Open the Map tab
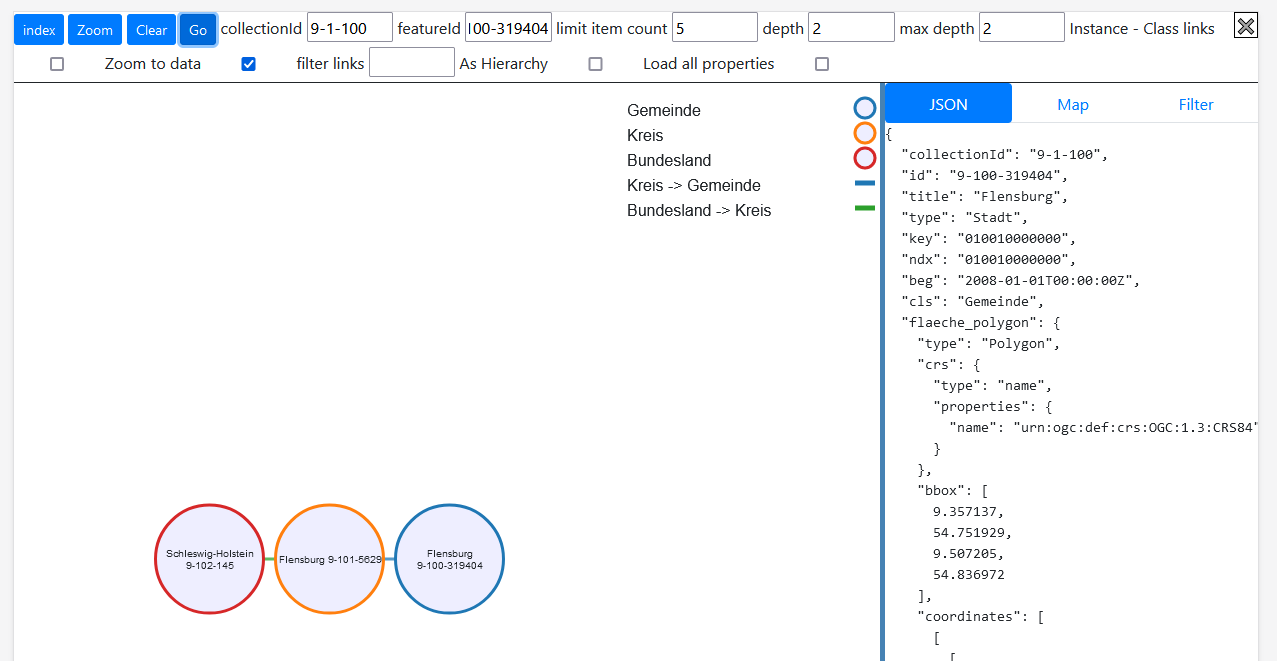Image resolution: width=1277 pixels, height=661 pixels. [1073, 104]
